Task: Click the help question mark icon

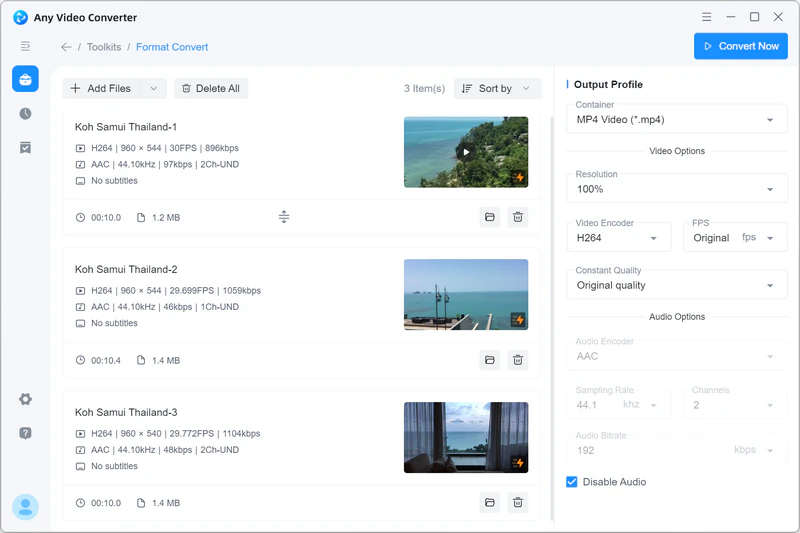Action: pos(25,433)
